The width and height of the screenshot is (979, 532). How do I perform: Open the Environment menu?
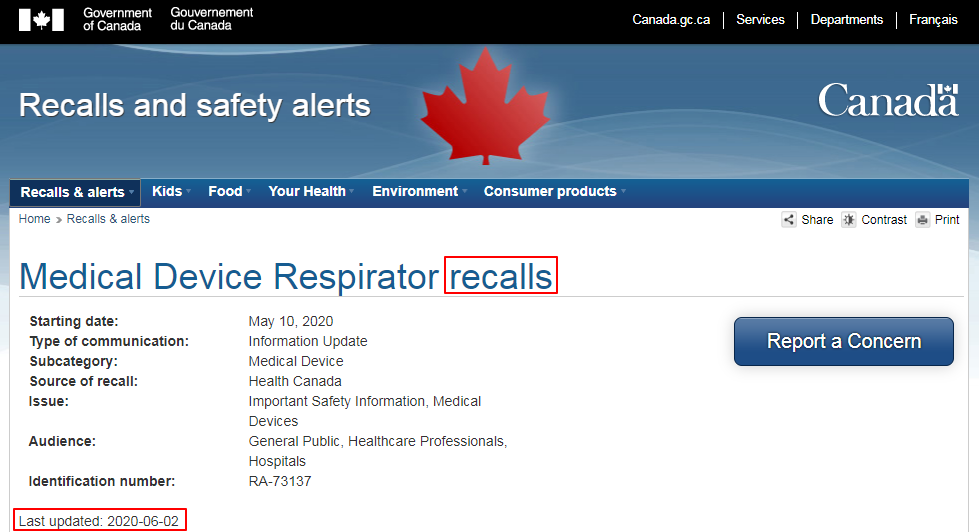pos(417,191)
